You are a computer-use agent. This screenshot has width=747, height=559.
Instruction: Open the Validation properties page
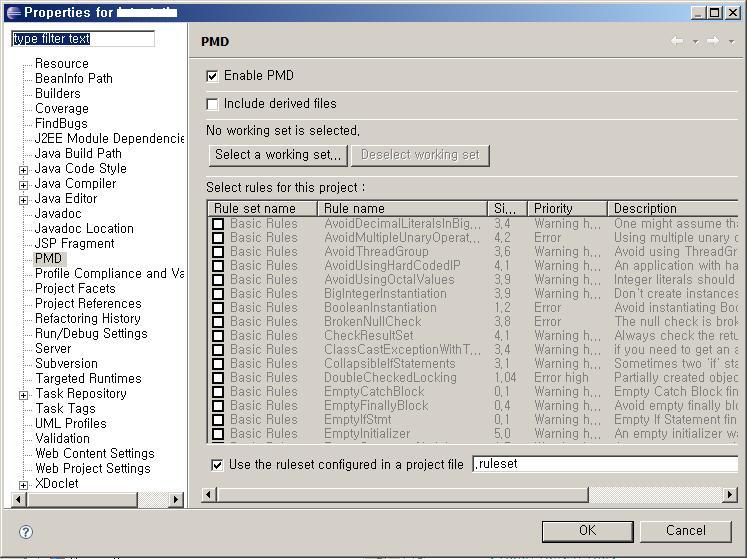tap(62, 439)
